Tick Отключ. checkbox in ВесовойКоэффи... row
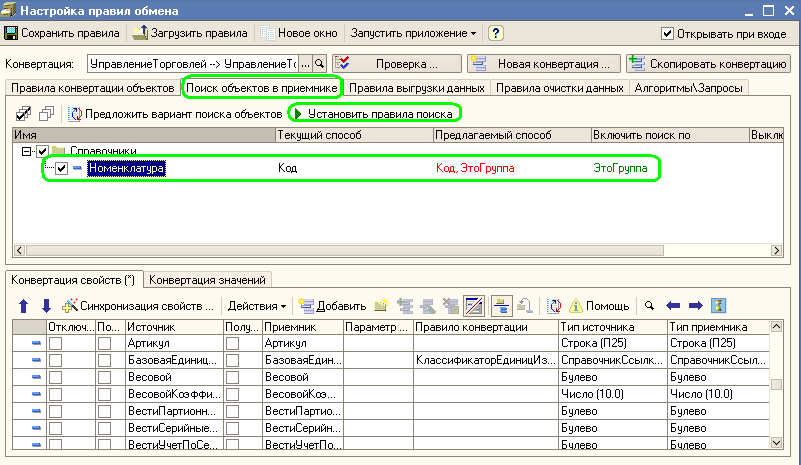801x465 pixels. pyautogui.click(x=56, y=394)
